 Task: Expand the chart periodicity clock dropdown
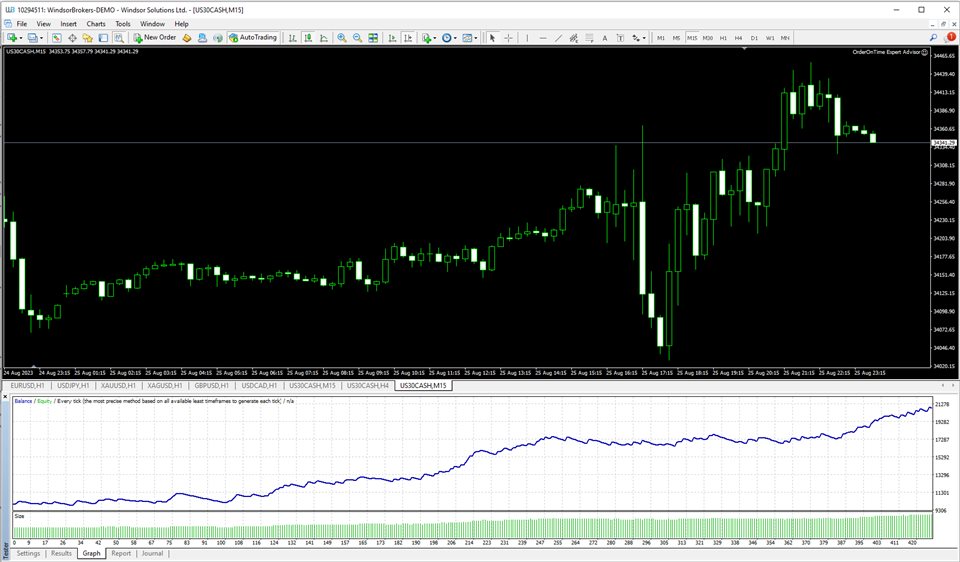point(455,38)
